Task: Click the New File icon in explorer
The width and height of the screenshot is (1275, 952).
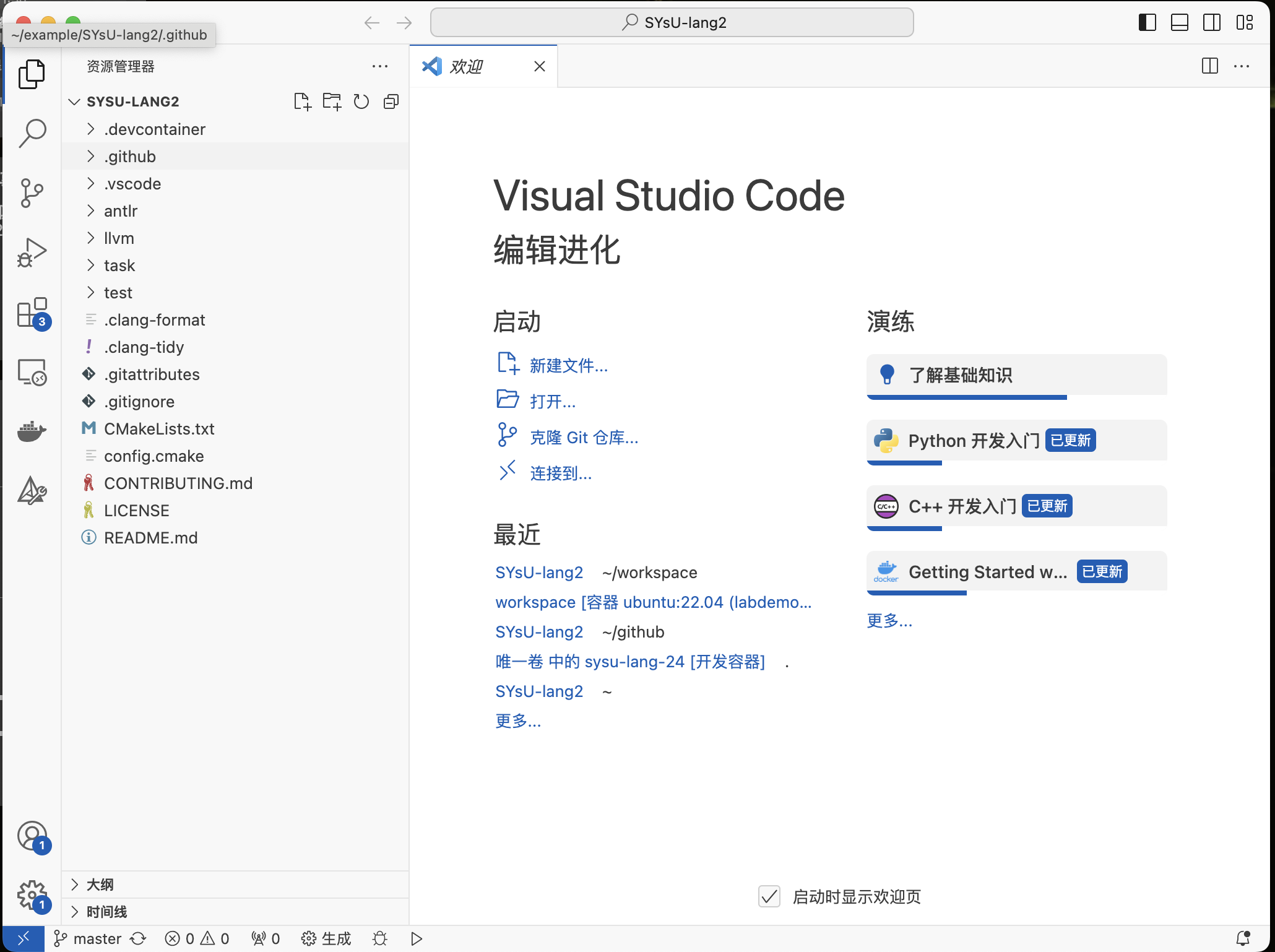Action: tap(302, 102)
